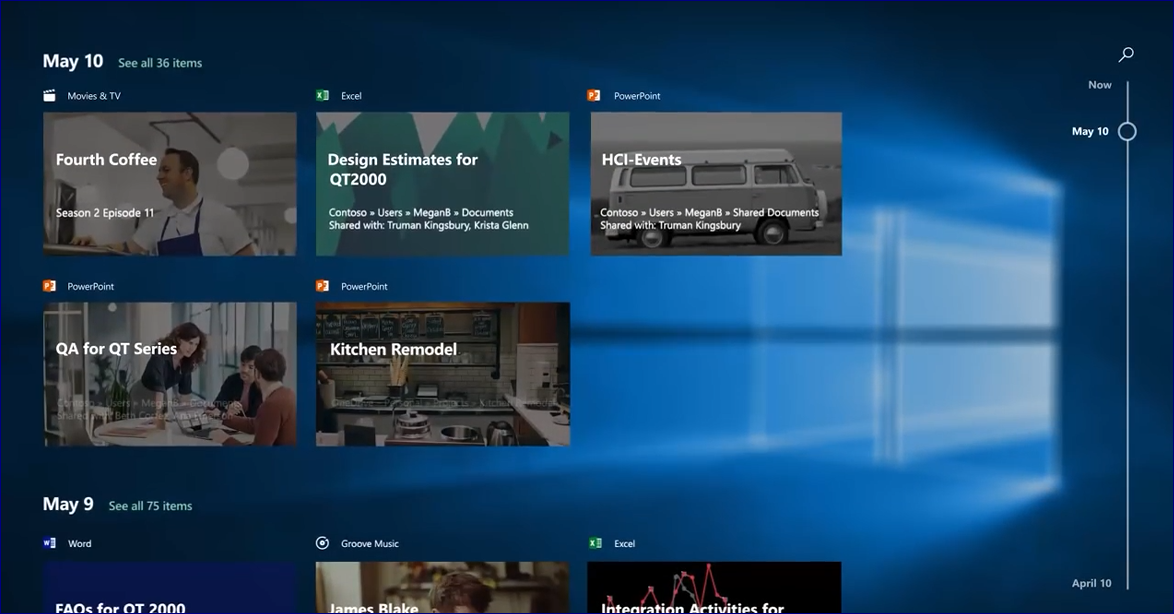Click the Groove Music icon above James Blake

[x=321, y=542]
